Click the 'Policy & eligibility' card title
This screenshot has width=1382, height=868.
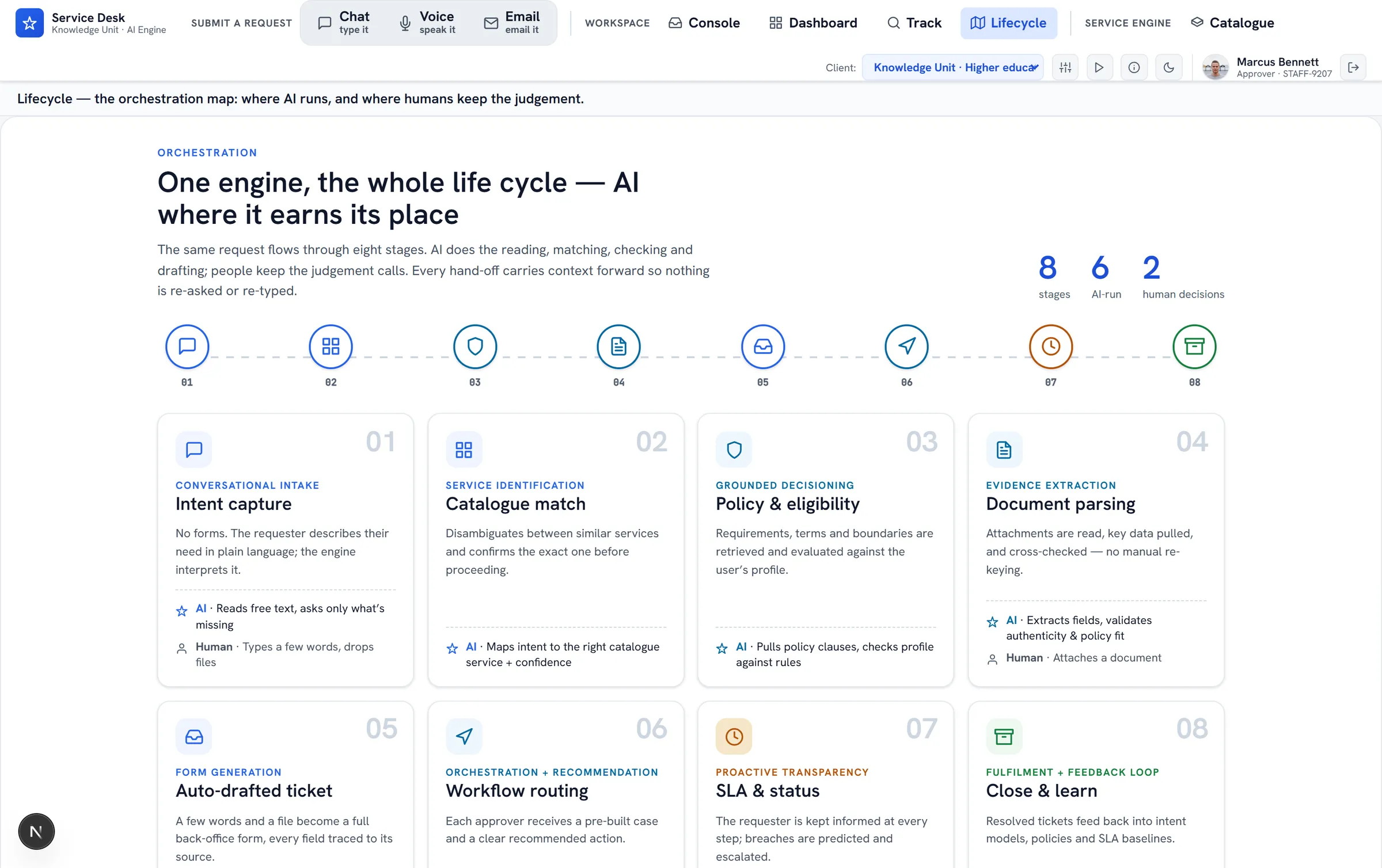click(x=788, y=504)
